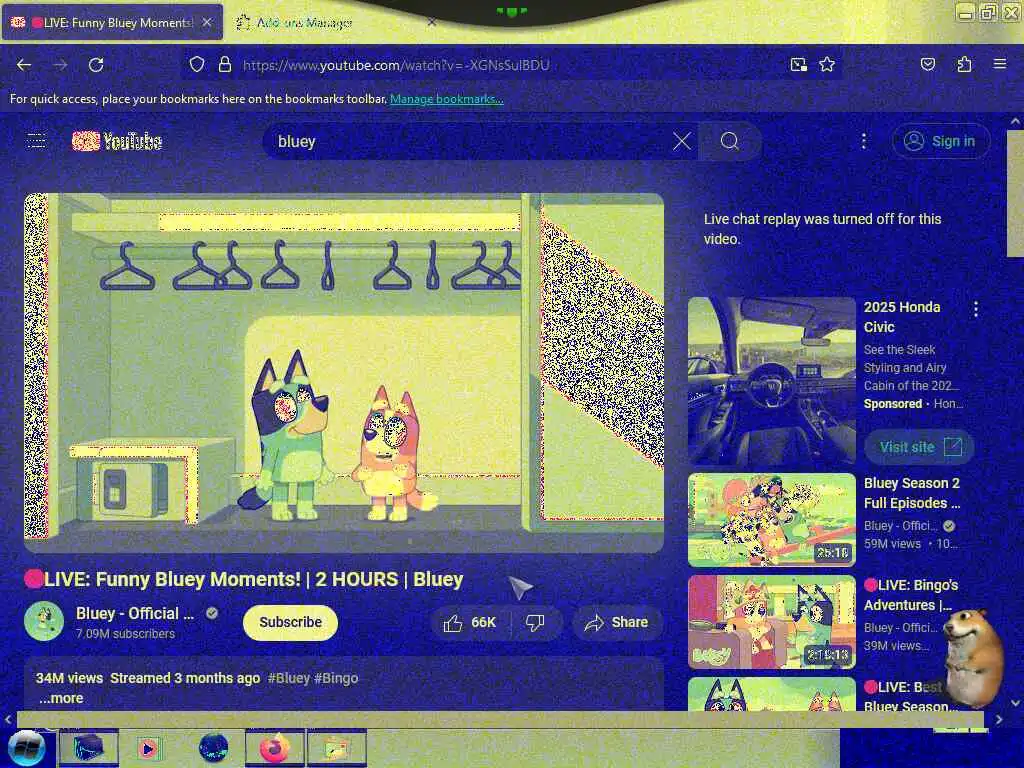This screenshot has height=768, width=1024.
Task: Click the "34M views" description text
Action: pos(69,678)
